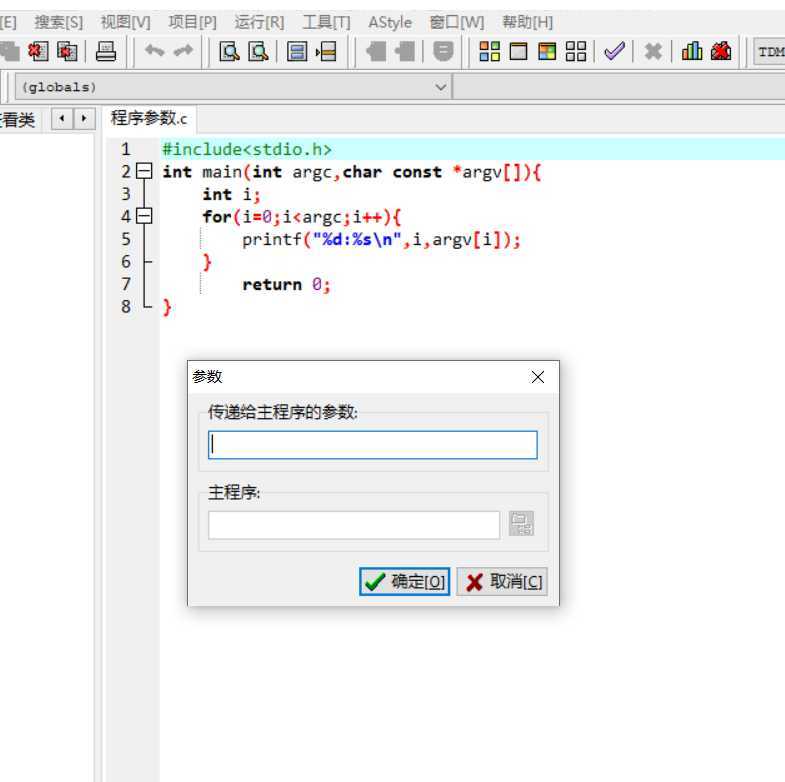Focus the 传递给主程序的参数 input field
785x782 pixels.
[x=372, y=445]
